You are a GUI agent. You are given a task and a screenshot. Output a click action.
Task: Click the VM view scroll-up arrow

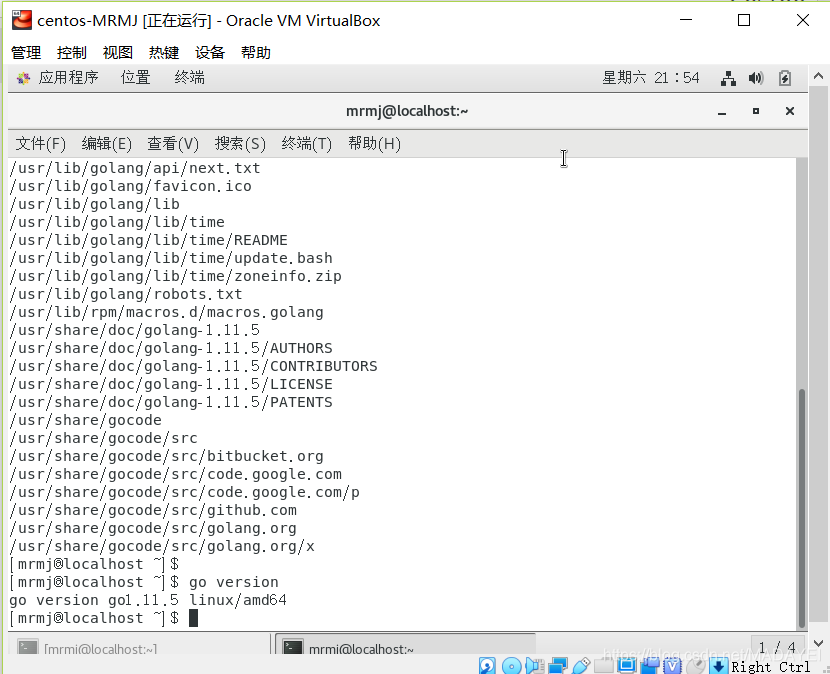click(x=818, y=77)
